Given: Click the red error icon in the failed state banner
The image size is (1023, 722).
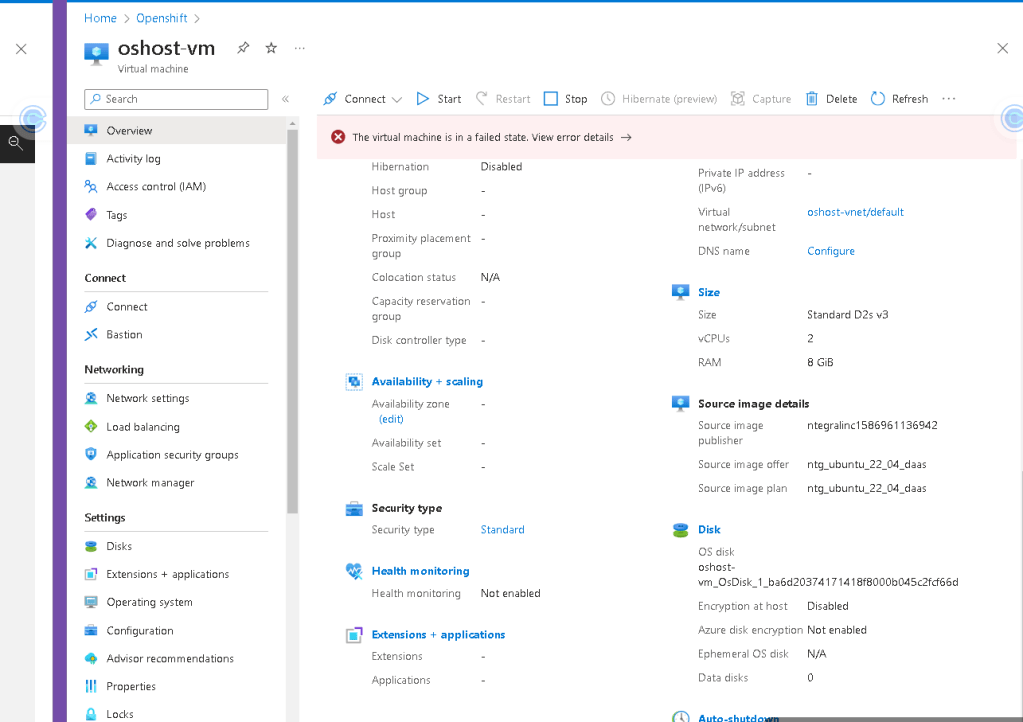Looking at the screenshot, I should 338,137.
